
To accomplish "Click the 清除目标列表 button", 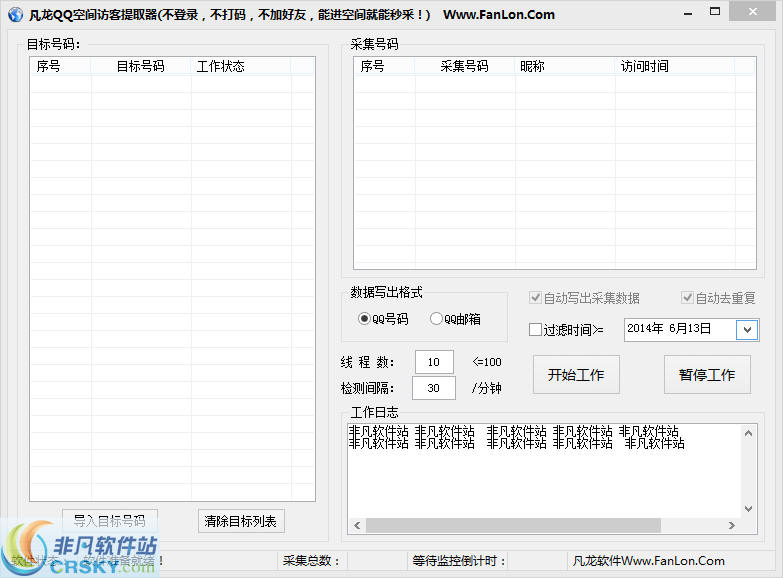I will point(241,521).
